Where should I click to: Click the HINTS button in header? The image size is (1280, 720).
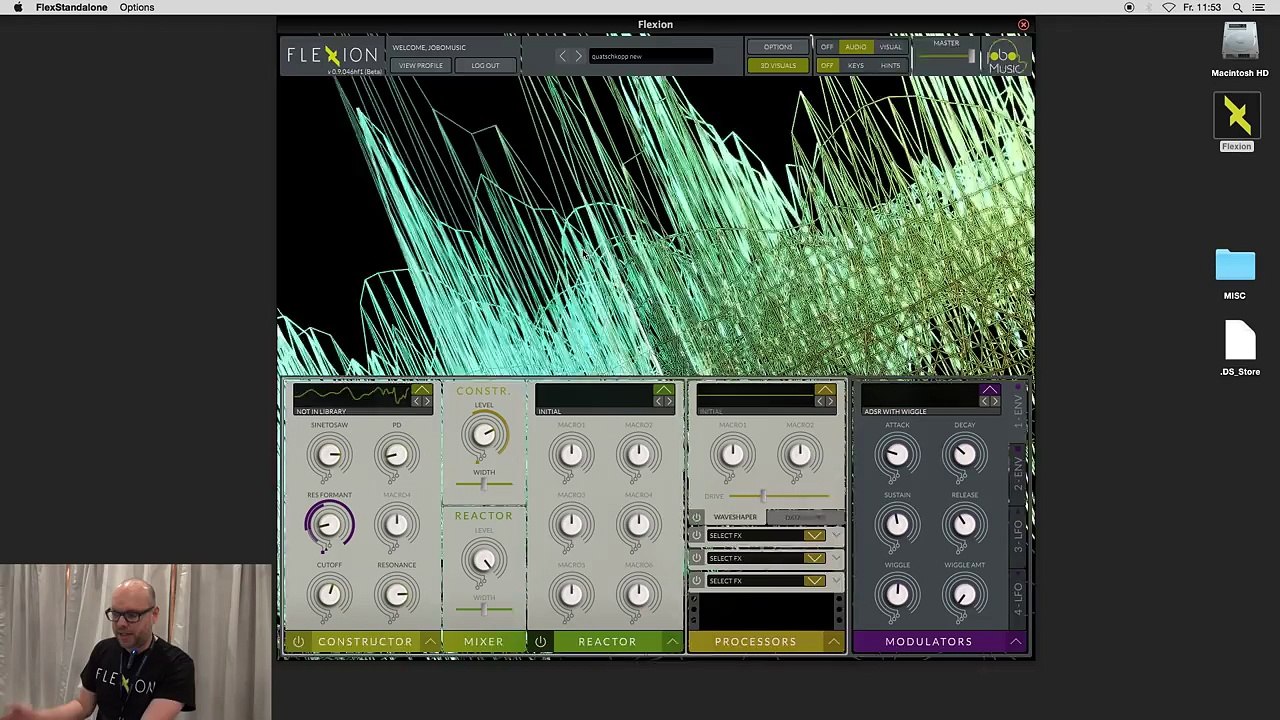point(890,66)
